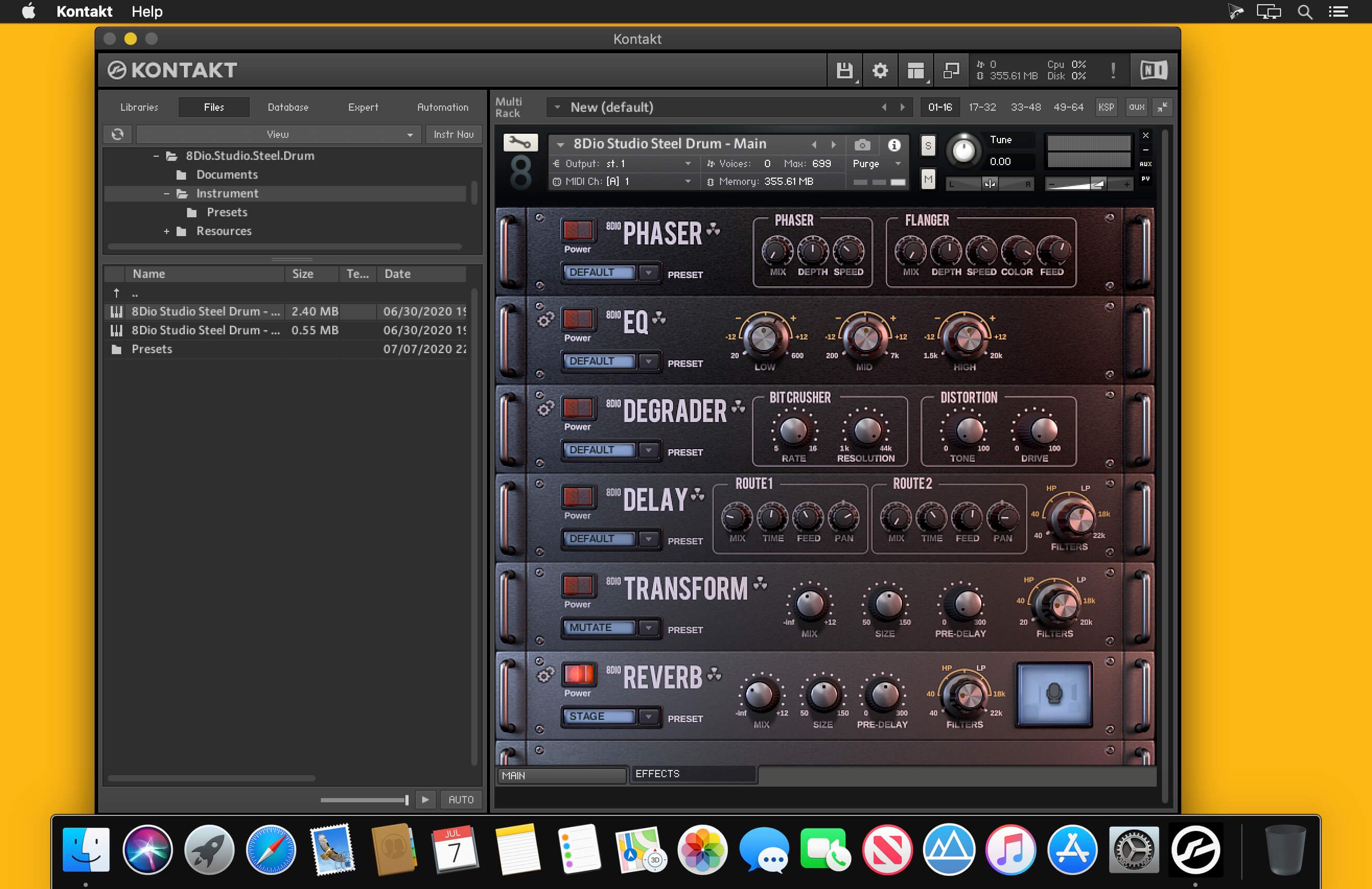Viewport: 1372px width, 889px height.
Task: Click the aux button in rack header
Action: tap(1137, 107)
